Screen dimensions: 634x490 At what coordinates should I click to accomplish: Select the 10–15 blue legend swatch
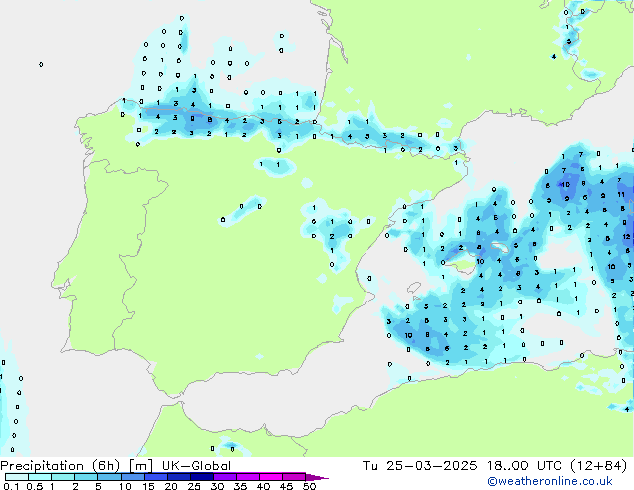click(132, 477)
